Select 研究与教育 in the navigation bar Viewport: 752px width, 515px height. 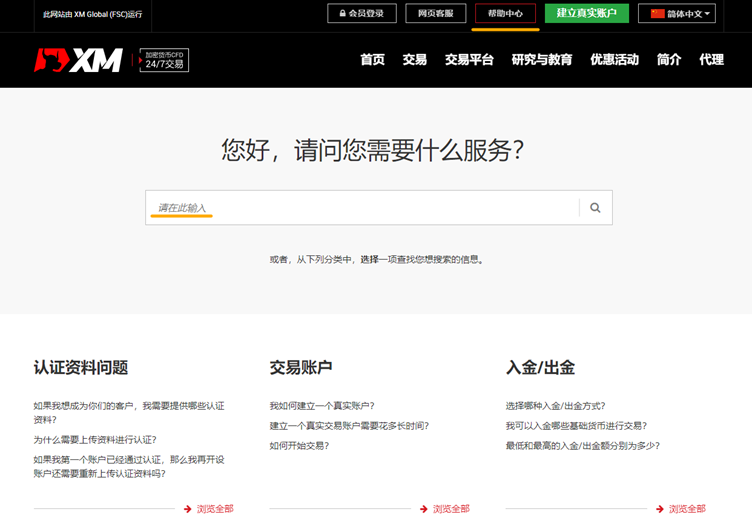pos(541,60)
